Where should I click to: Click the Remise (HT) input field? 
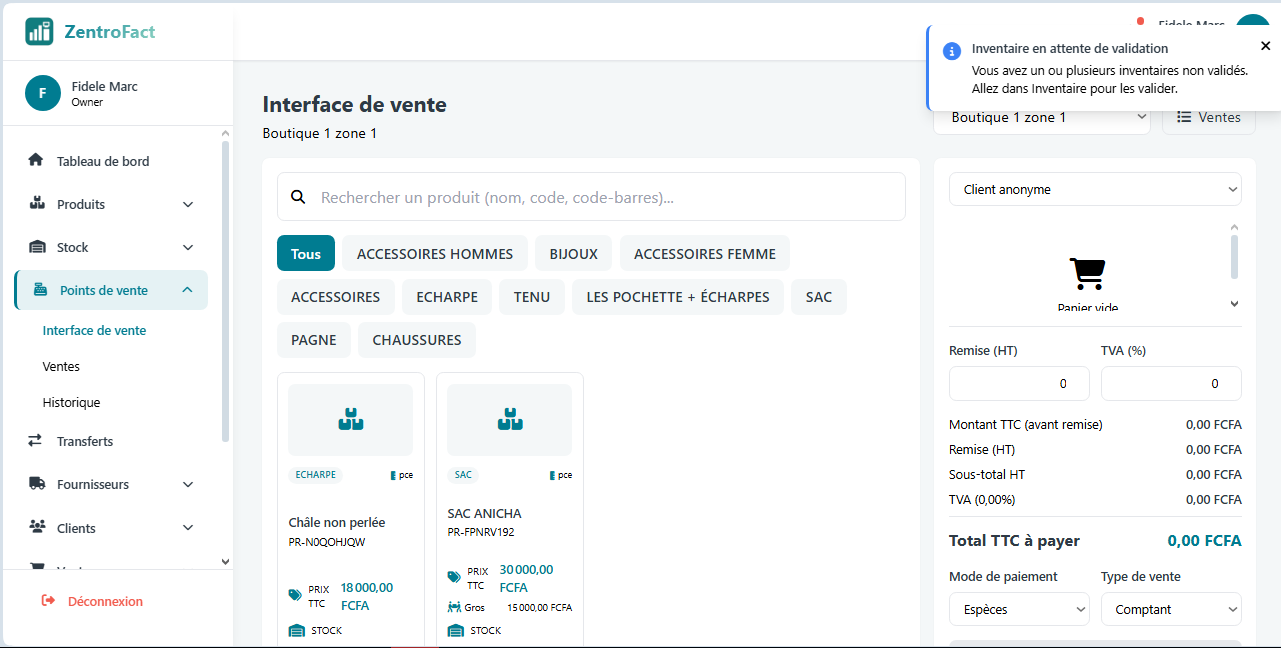tap(1018, 383)
